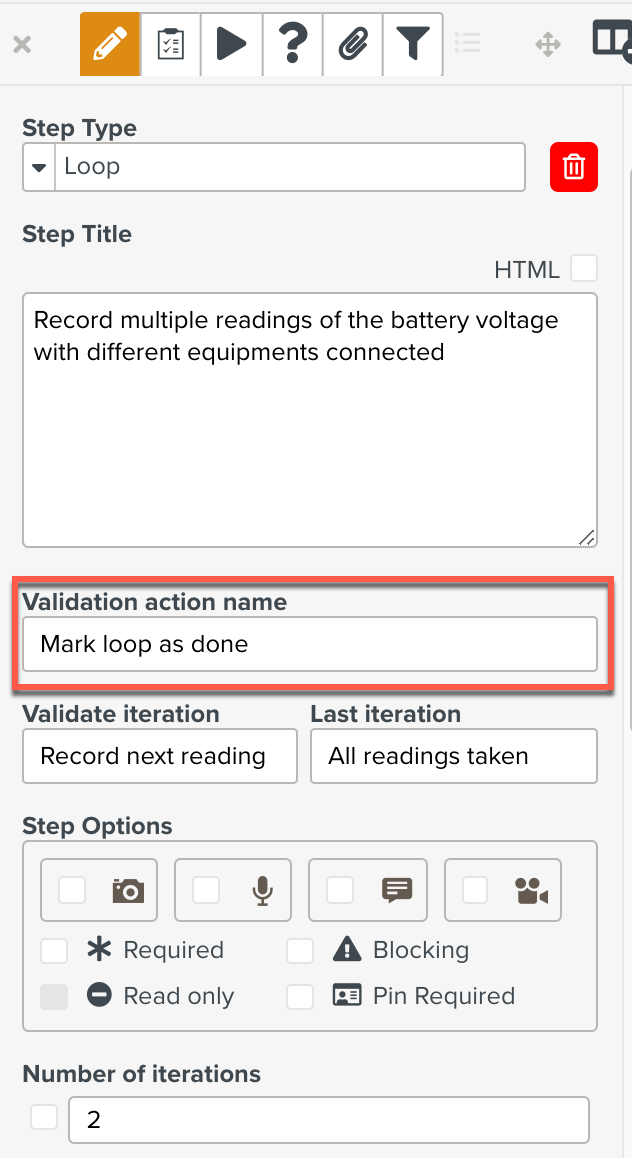
Task: Toggle the microphone audio option checkbox
Action: tap(207, 890)
